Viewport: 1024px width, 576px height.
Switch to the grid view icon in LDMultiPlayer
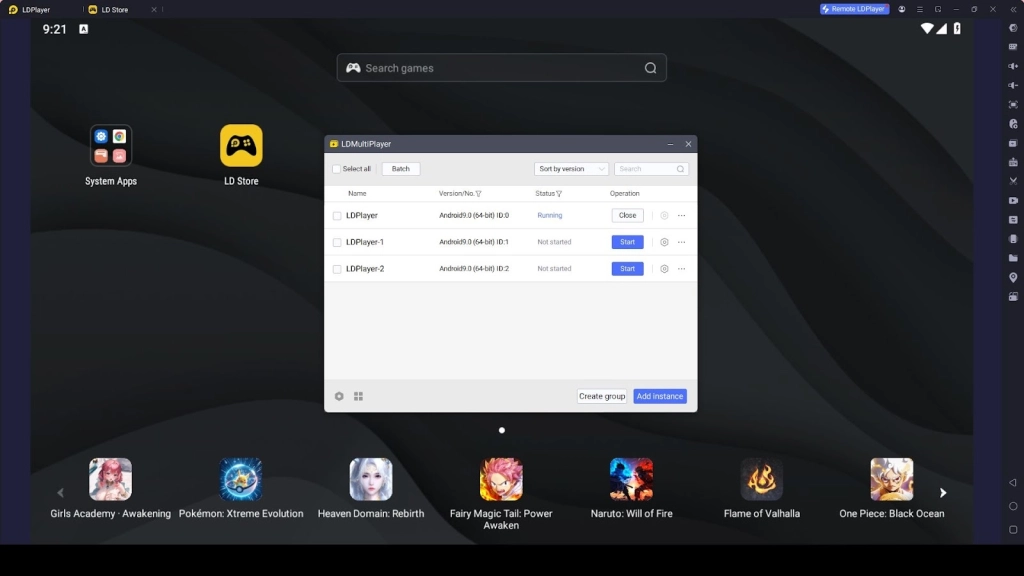(359, 396)
